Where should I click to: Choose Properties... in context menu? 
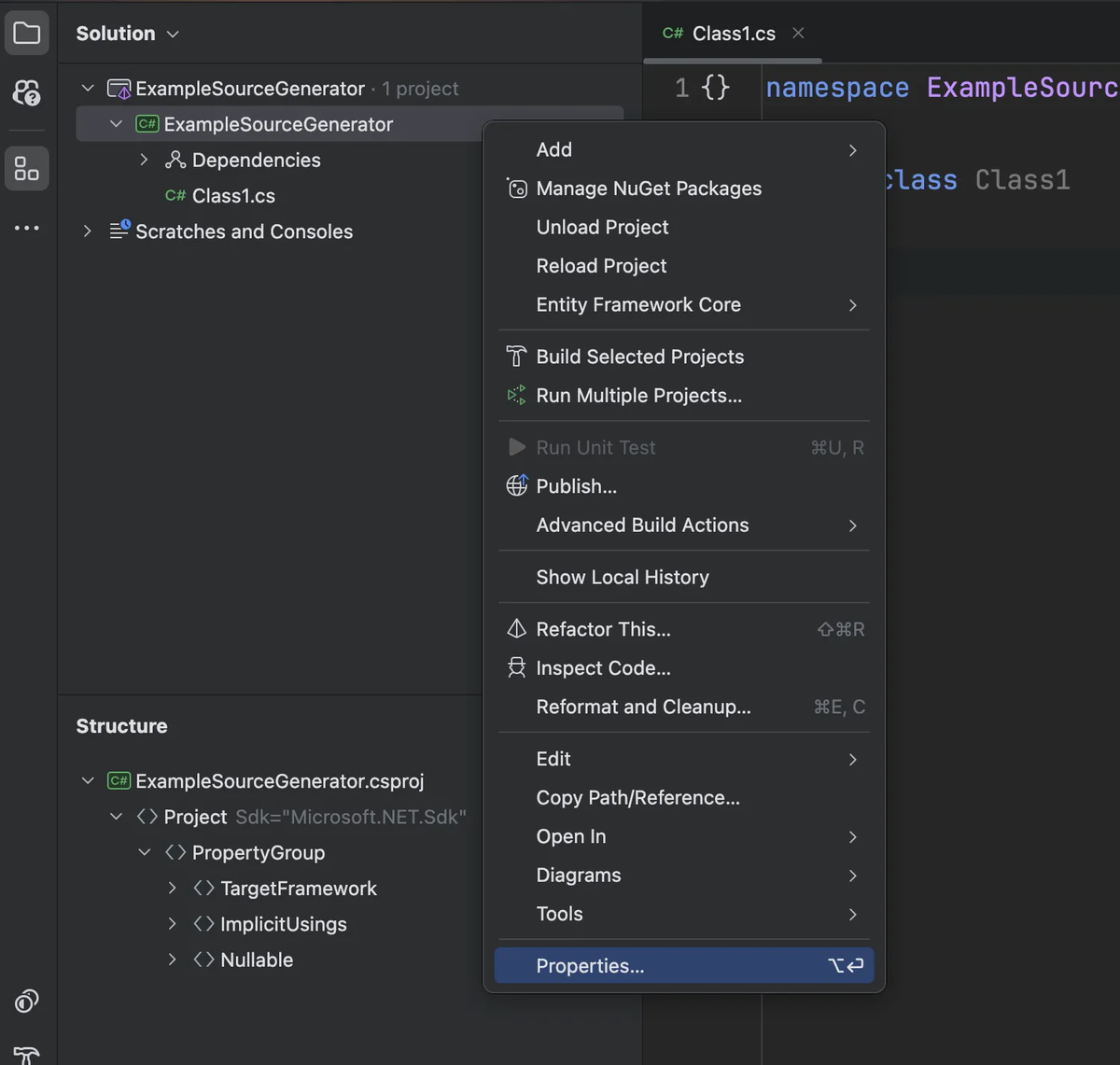tap(684, 966)
